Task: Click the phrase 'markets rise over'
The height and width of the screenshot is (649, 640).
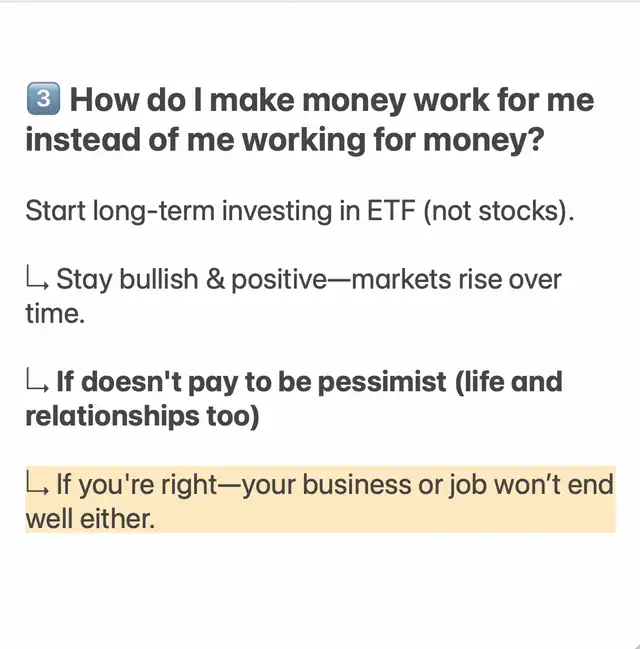Action: pyautogui.click(x=456, y=279)
